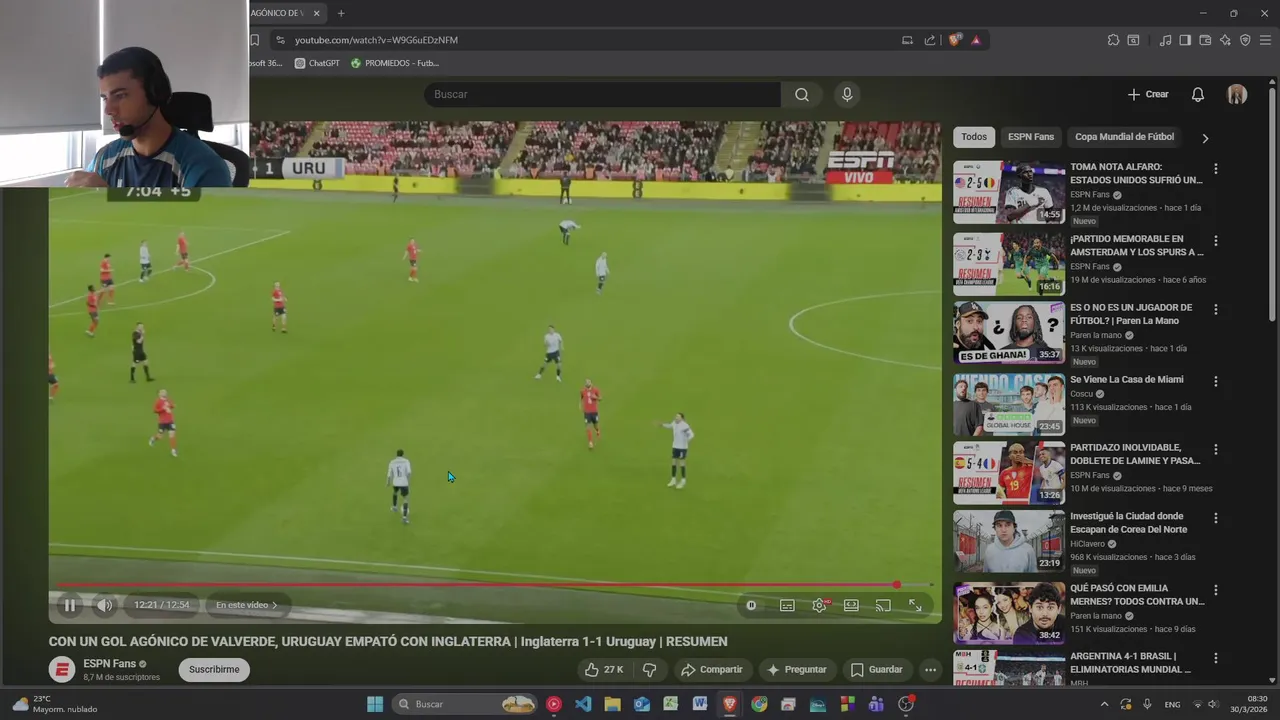The height and width of the screenshot is (720, 1280).
Task: Pause the video with the player button
Action: click(70, 605)
